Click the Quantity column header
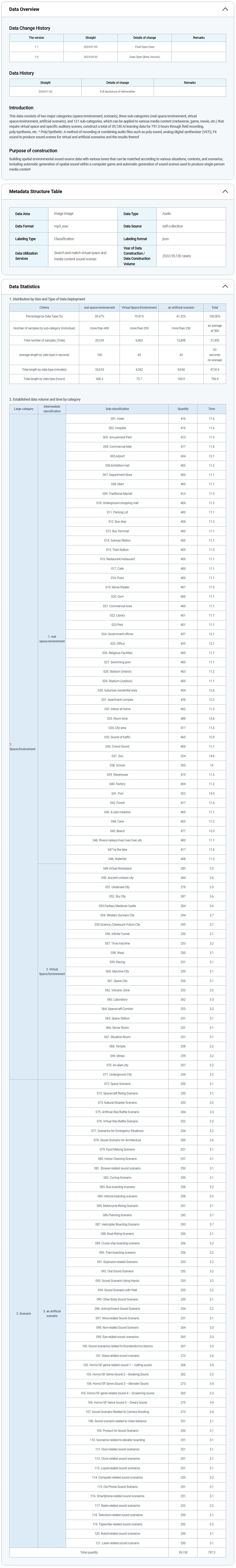 (183, 409)
